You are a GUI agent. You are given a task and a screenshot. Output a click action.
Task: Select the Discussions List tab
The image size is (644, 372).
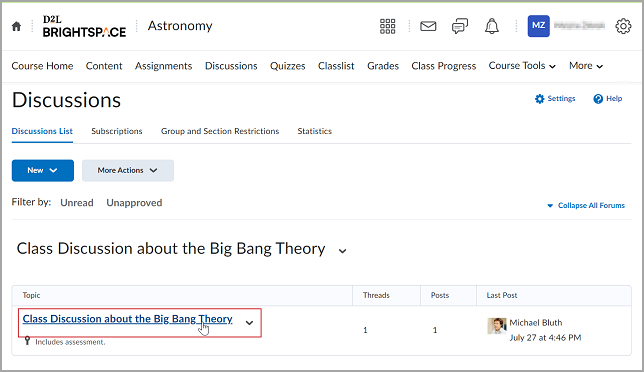pyautogui.click(x=42, y=131)
